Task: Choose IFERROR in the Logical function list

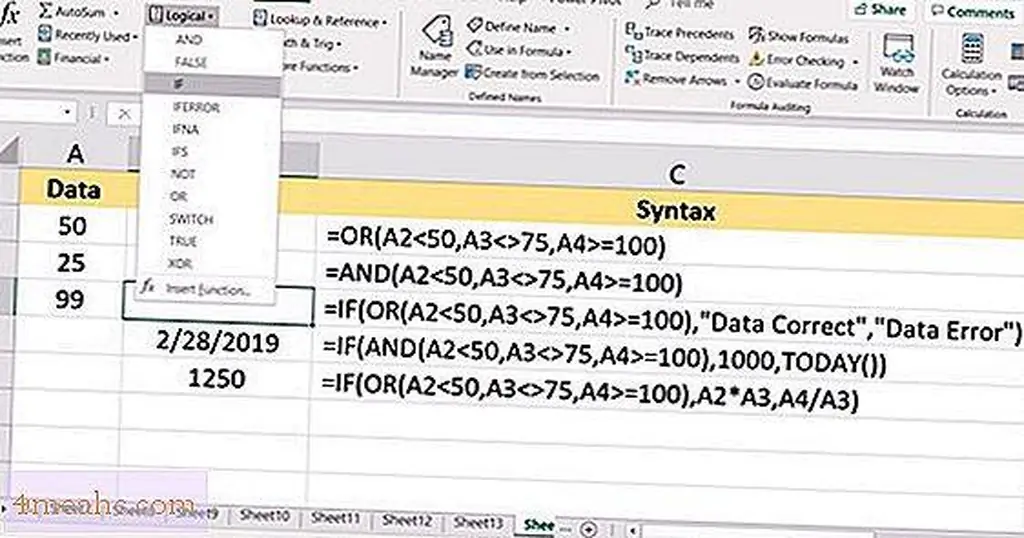Action: click(196, 107)
